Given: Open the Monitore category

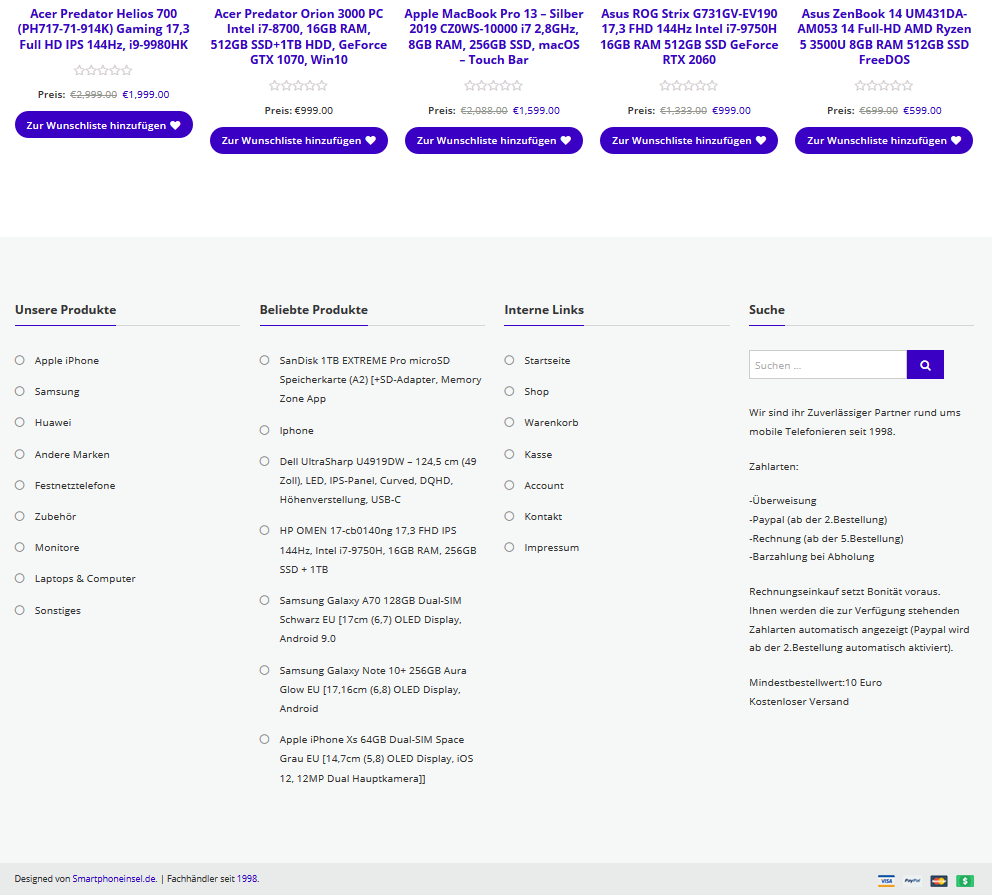Looking at the screenshot, I should pyautogui.click(x=57, y=547).
